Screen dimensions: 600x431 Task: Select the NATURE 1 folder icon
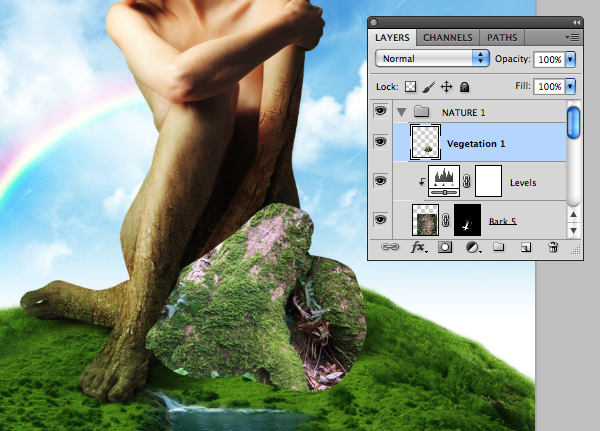[421, 112]
